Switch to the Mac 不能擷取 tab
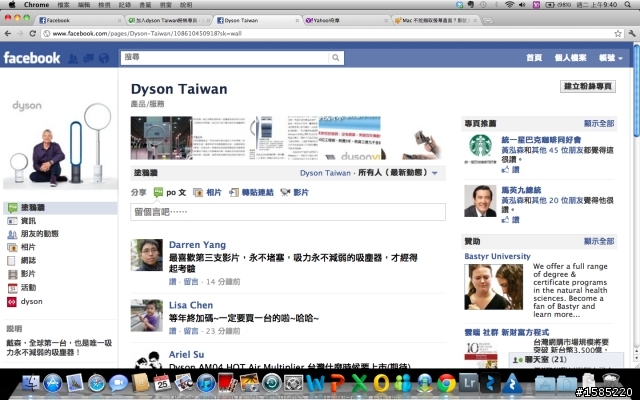The width and height of the screenshot is (640, 400). coord(436,20)
